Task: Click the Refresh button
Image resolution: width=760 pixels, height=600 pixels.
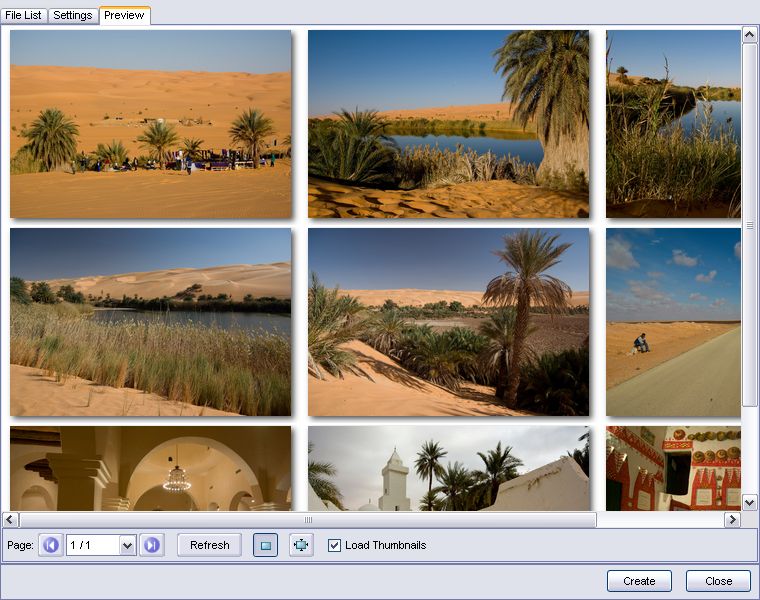Action: tap(209, 545)
